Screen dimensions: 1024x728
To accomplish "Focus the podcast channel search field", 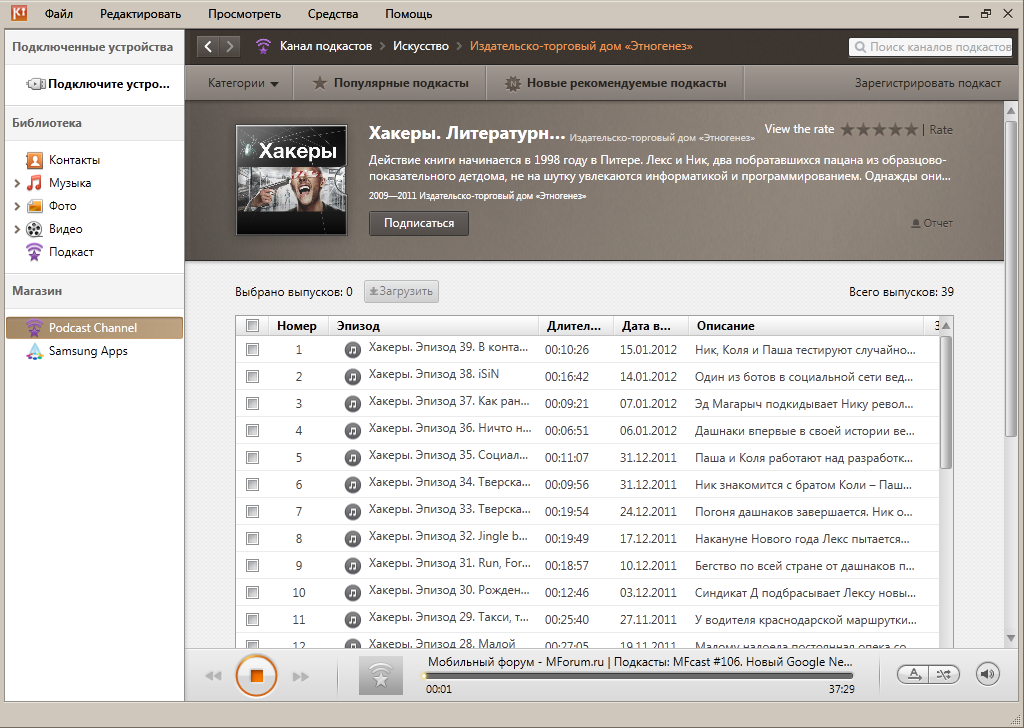I will pyautogui.click(x=930, y=47).
